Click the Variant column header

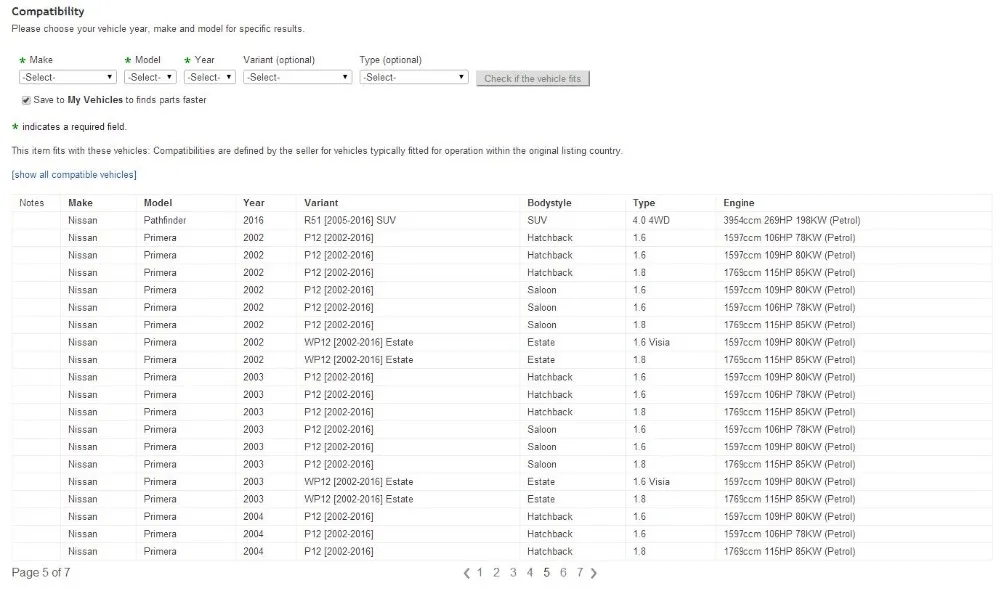pos(321,203)
